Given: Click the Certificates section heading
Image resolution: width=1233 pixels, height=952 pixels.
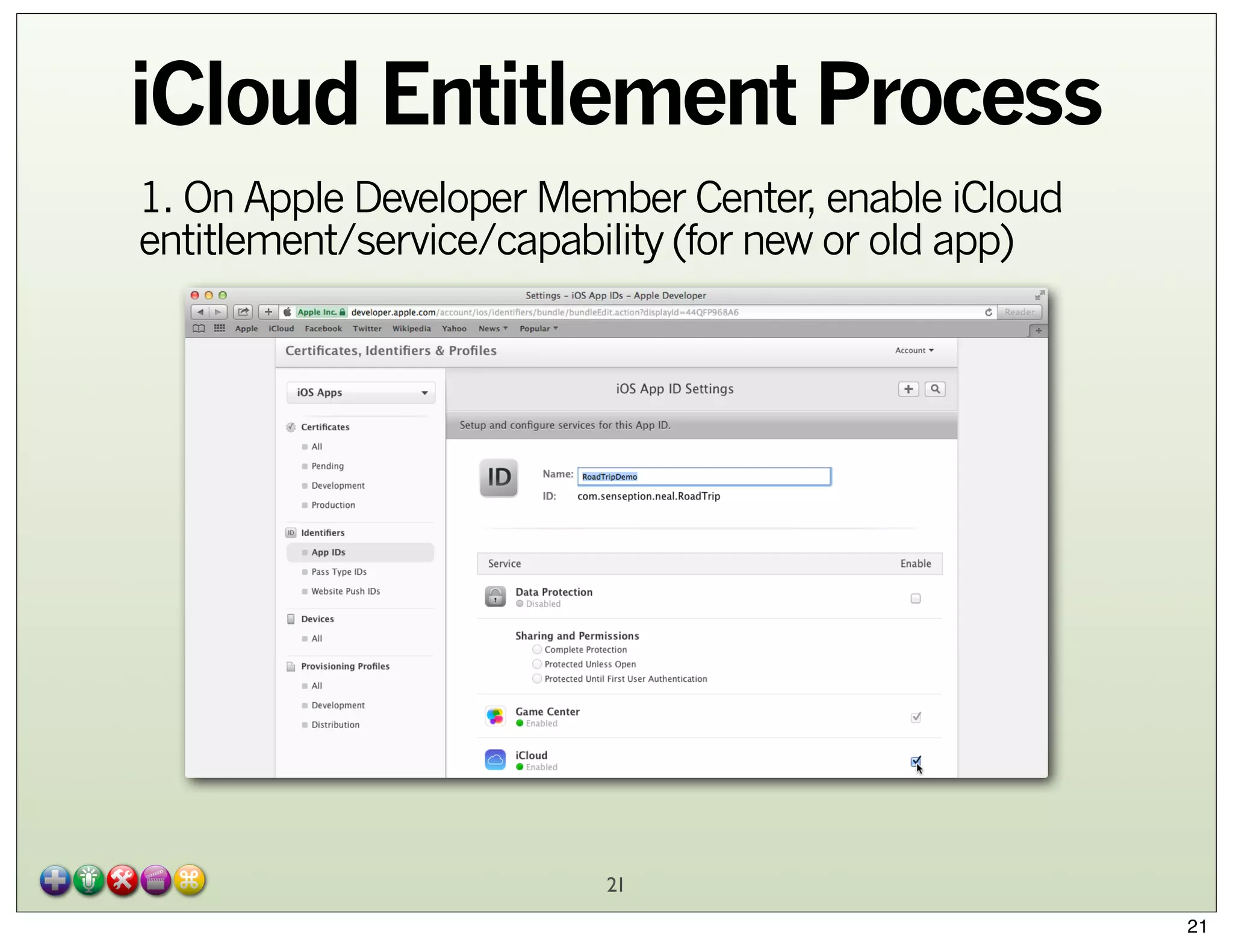Looking at the screenshot, I should point(325,427).
